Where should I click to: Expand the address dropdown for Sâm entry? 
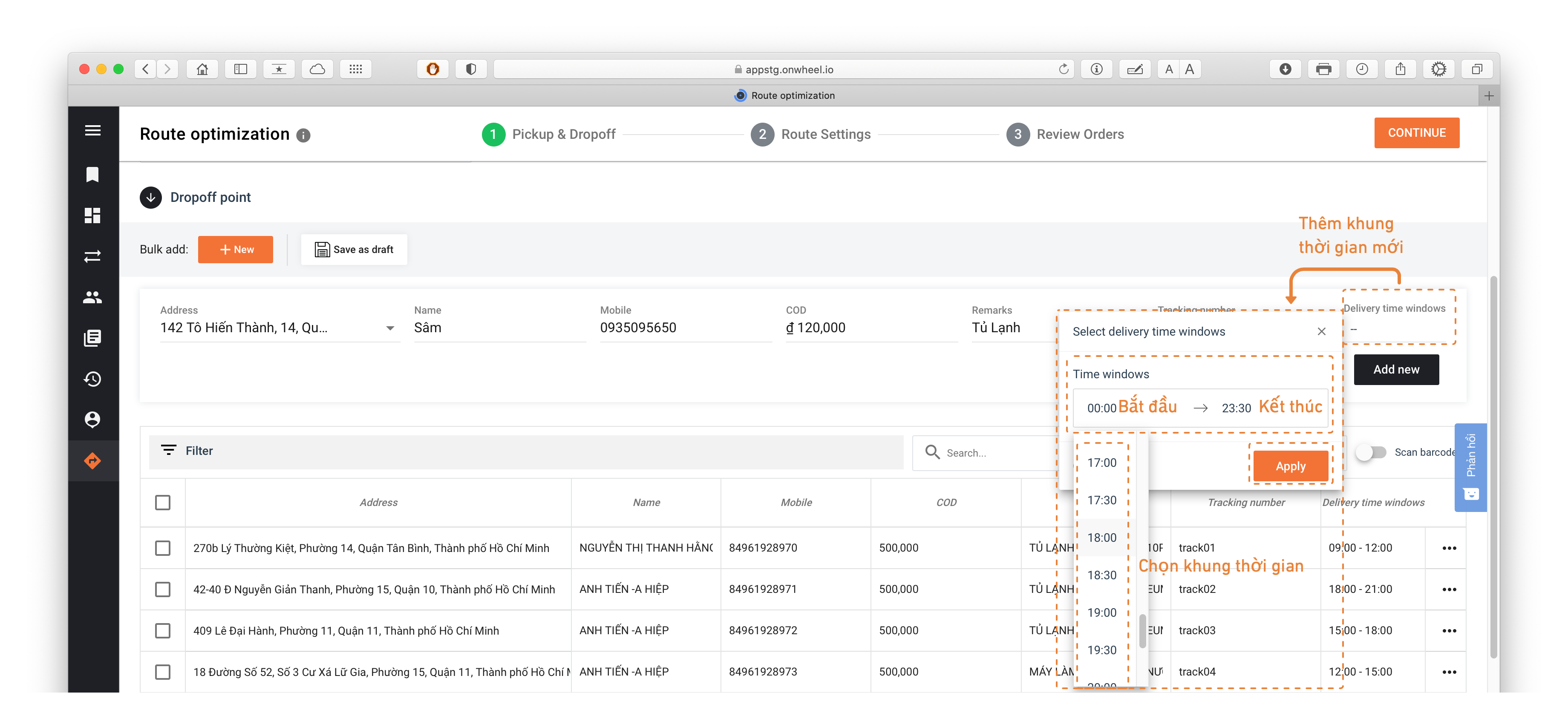click(x=390, y=328)
